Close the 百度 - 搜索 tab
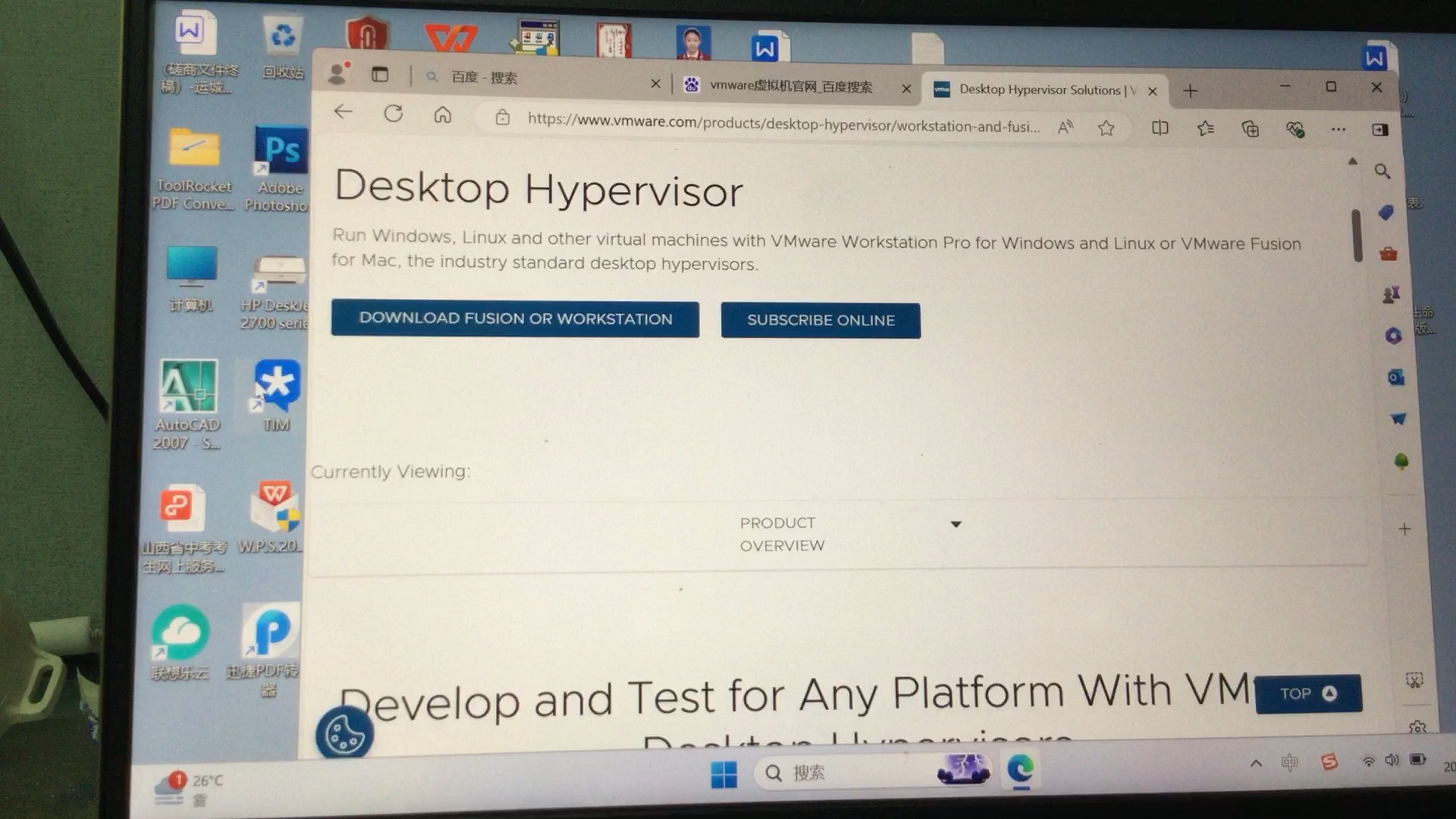Image resolution: width=1456 pixels, height=819 pixels. coord(655,83)
